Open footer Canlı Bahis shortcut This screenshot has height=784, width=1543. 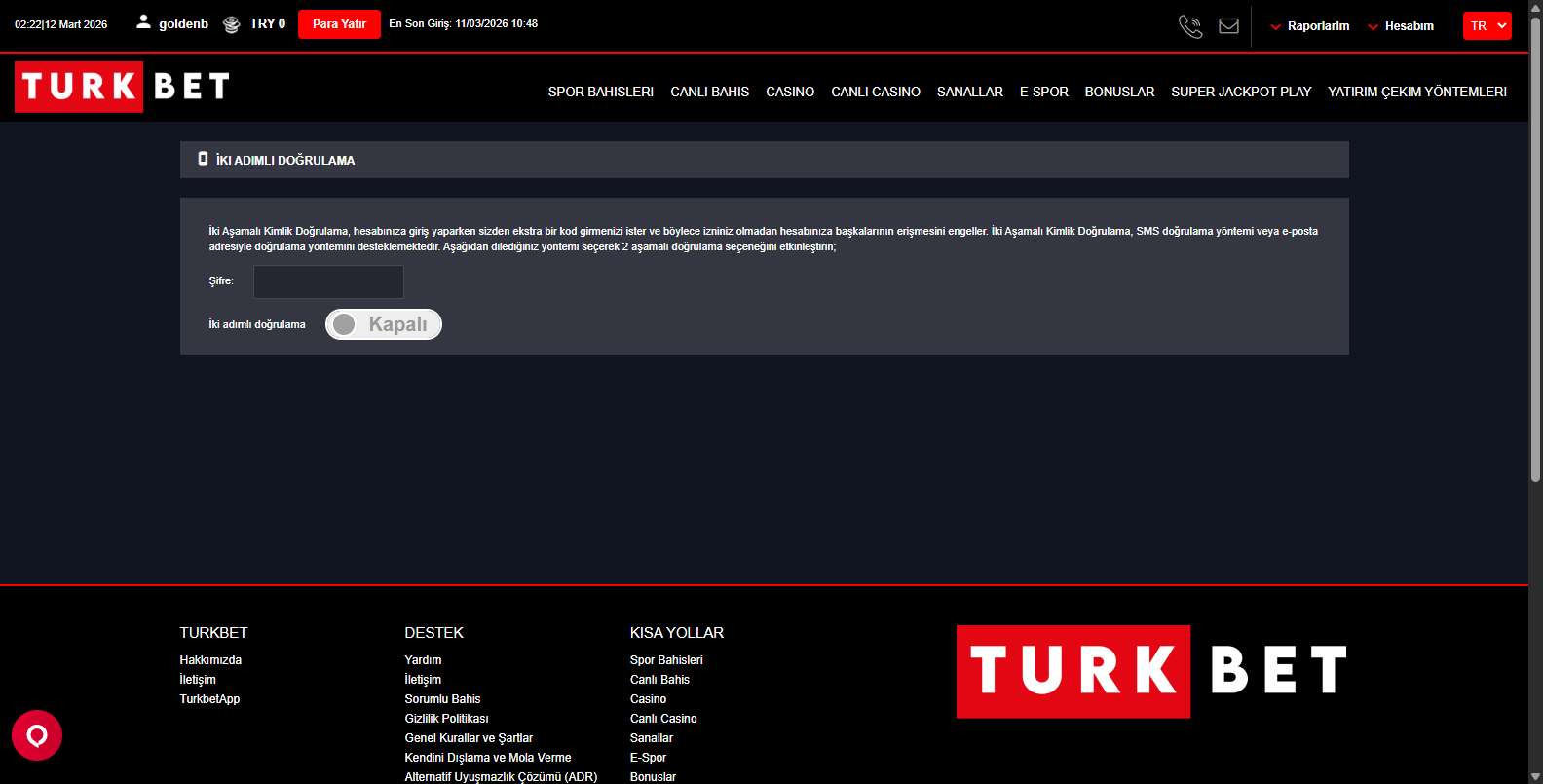pos(659,680)
